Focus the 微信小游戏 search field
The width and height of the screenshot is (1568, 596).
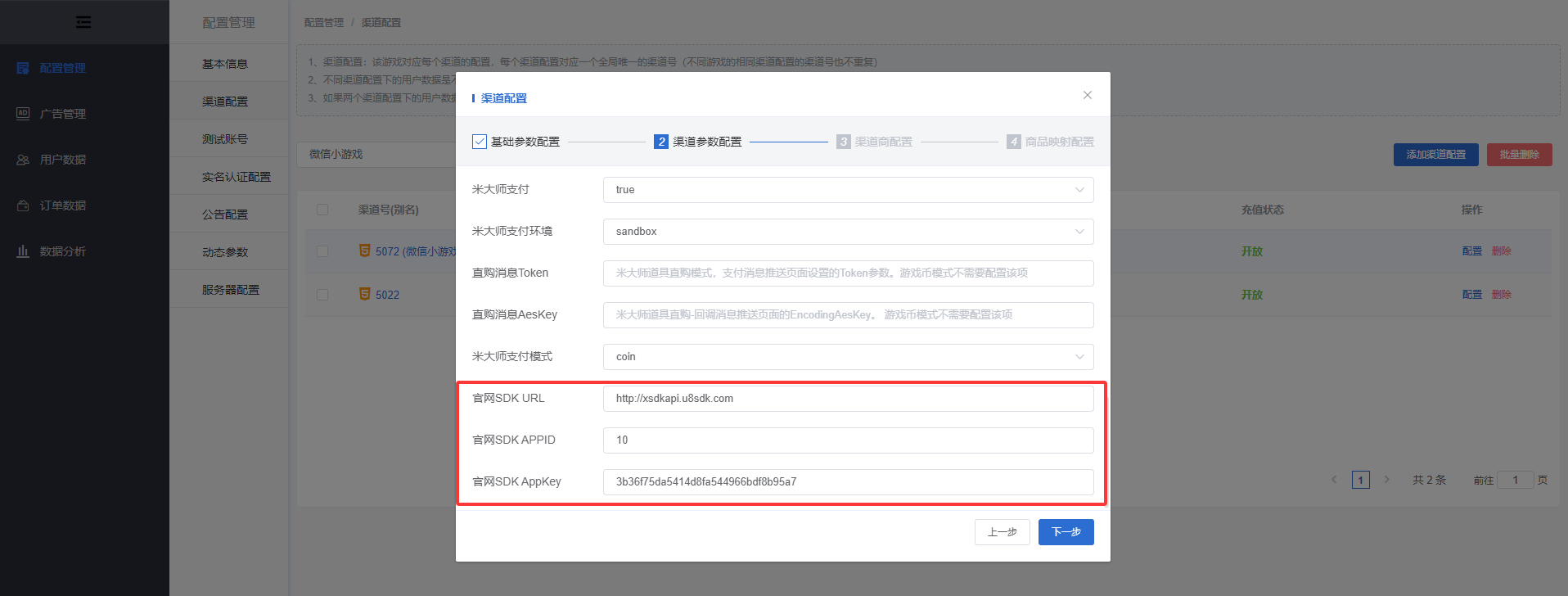coord(376,154)
